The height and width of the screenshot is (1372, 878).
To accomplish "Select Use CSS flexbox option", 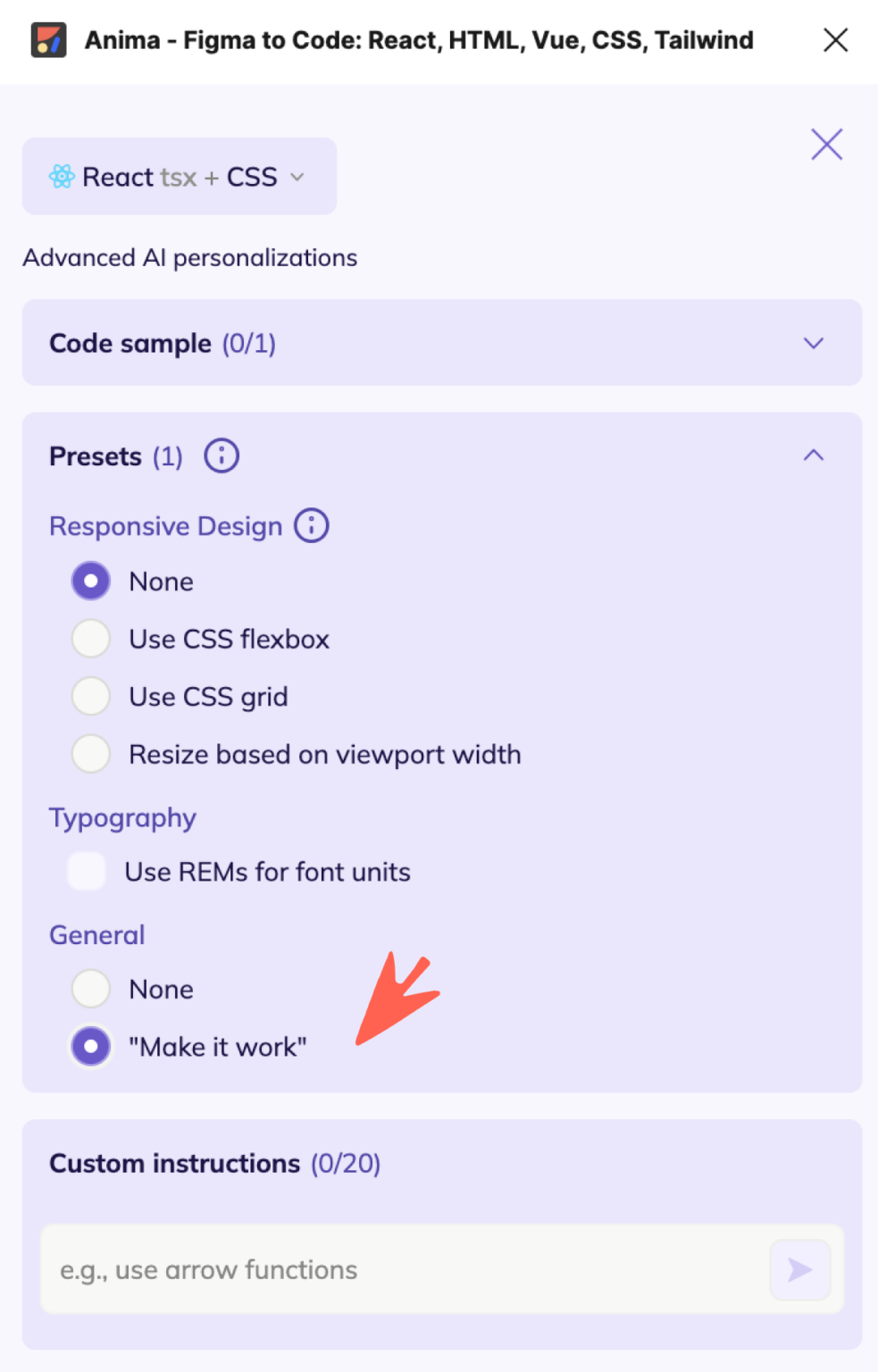I will pos(90,638).
